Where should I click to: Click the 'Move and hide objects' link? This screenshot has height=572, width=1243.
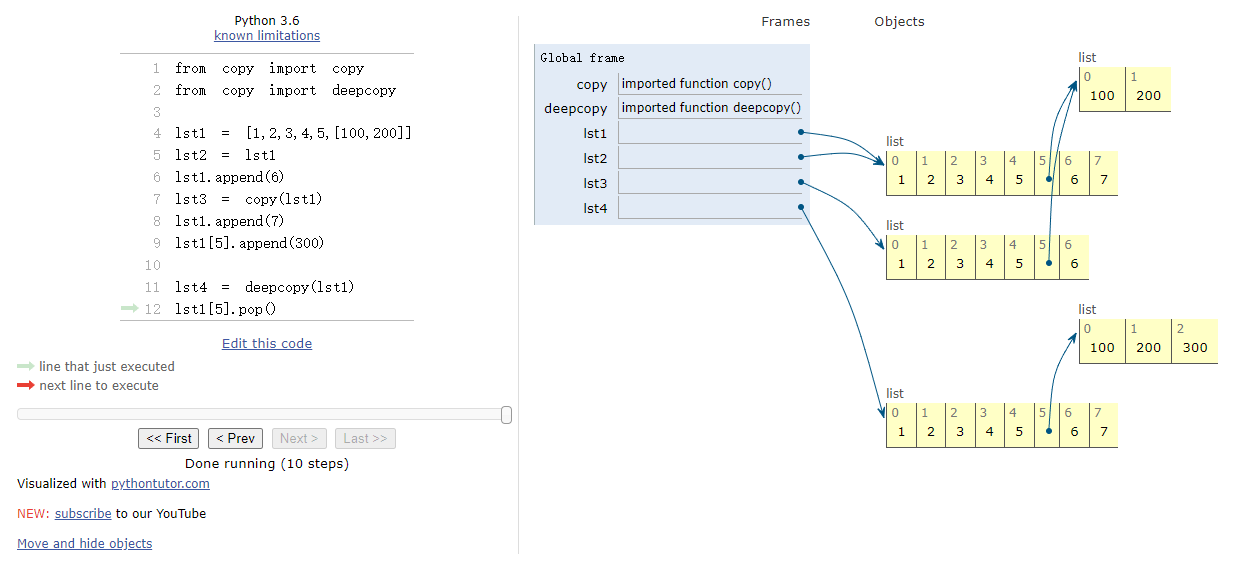click(x=85, y=543)
